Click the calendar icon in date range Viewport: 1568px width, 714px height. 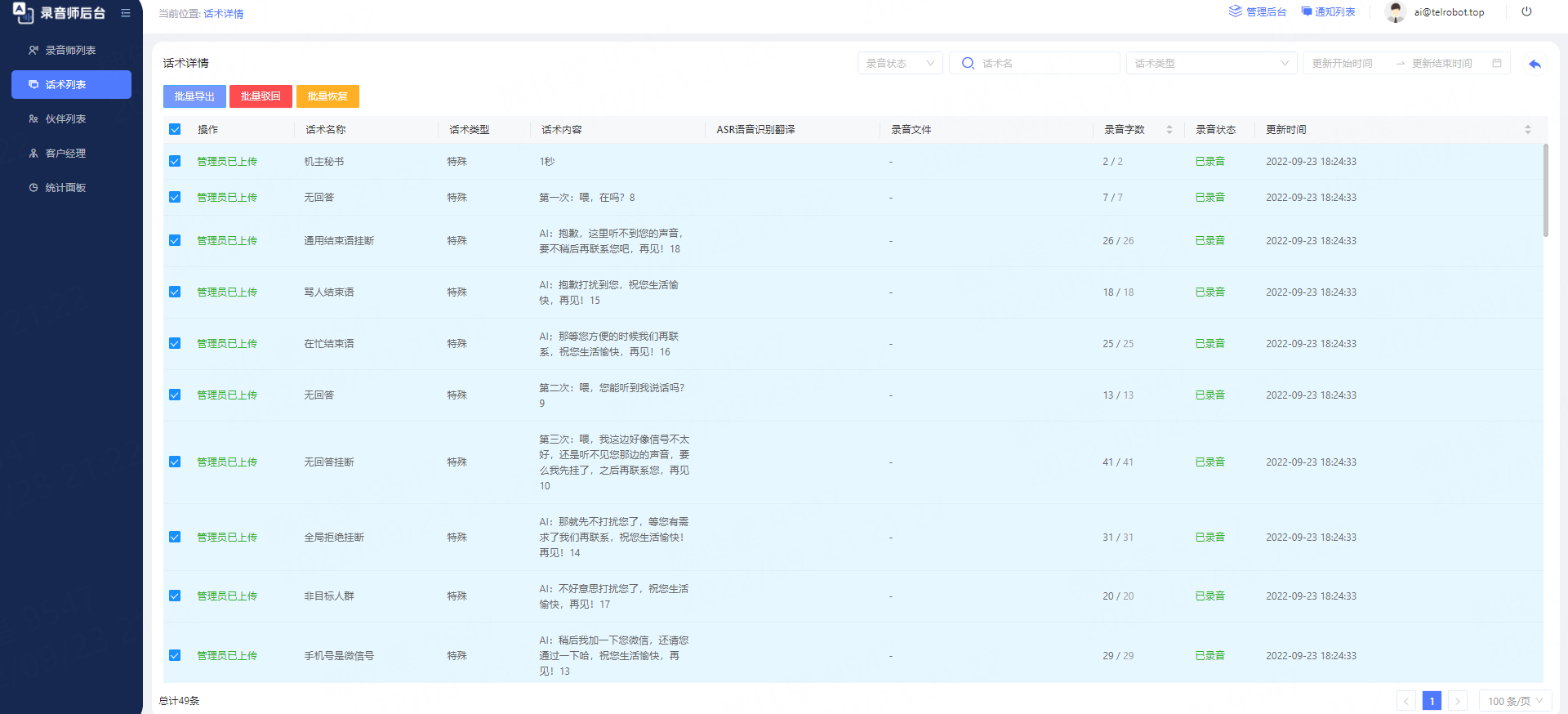(1497, 63)
